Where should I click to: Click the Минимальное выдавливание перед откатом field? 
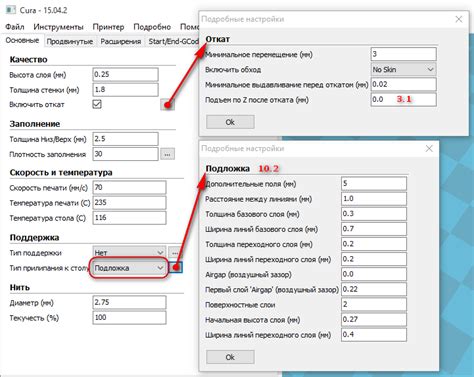pyautogui.click(x=403, y=84)
